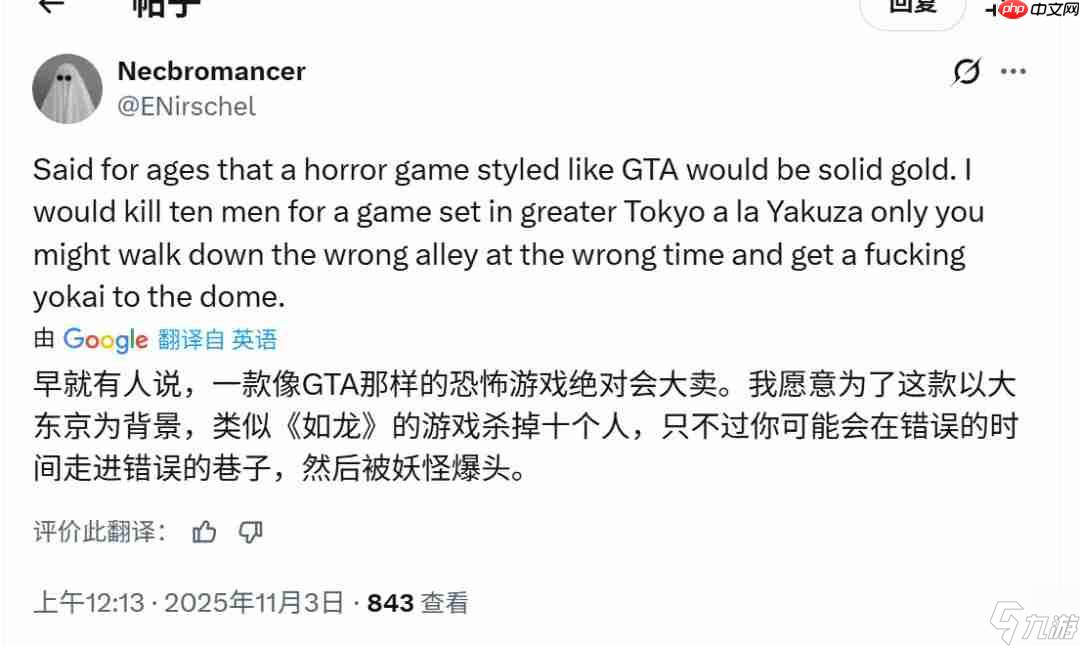1080x646 pixels.
Task: Click the Google logo near the translation
Action: pyautogui.click(x=106, y=339)
